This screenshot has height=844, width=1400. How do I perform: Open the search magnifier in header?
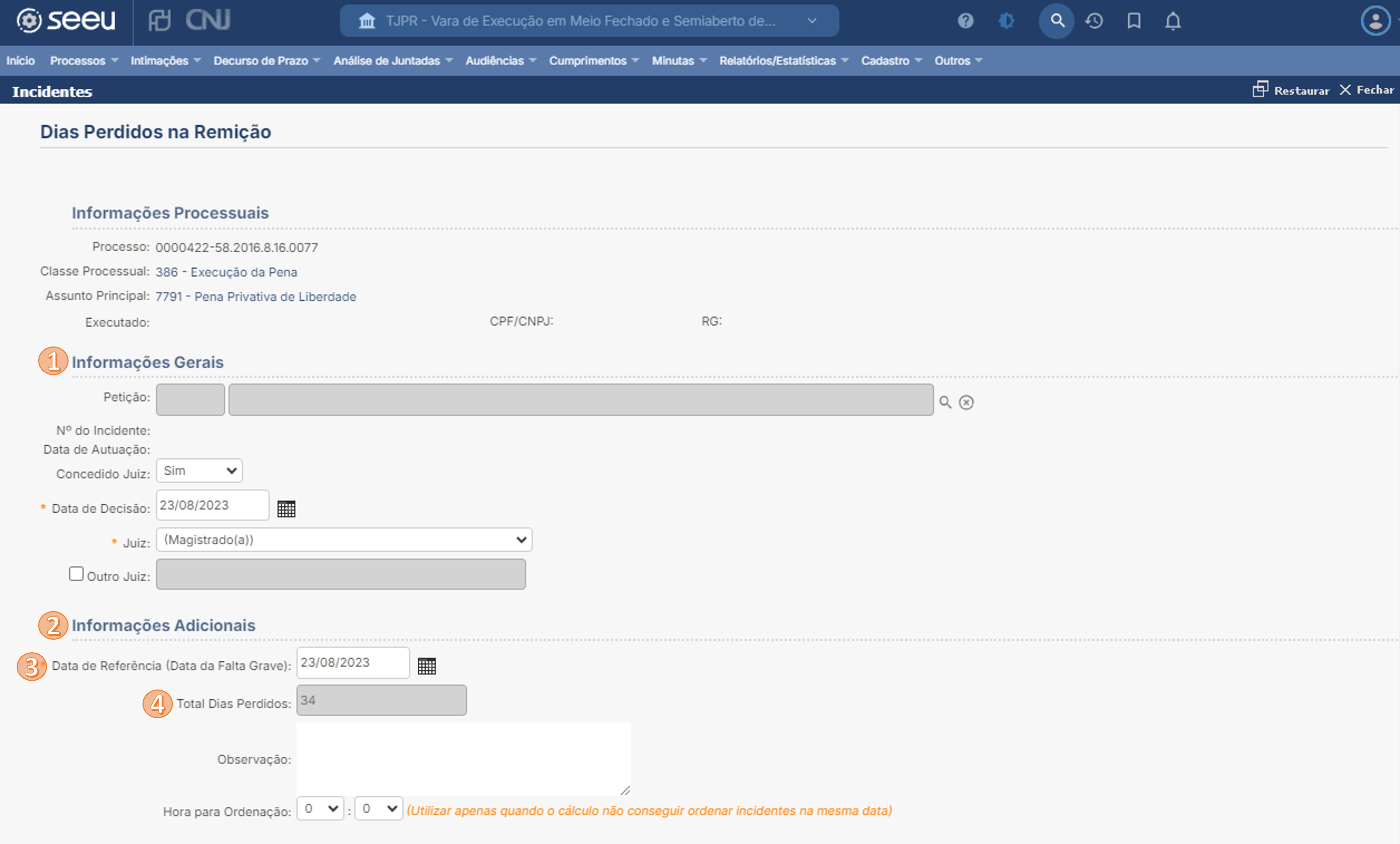tap(1057, 21)
